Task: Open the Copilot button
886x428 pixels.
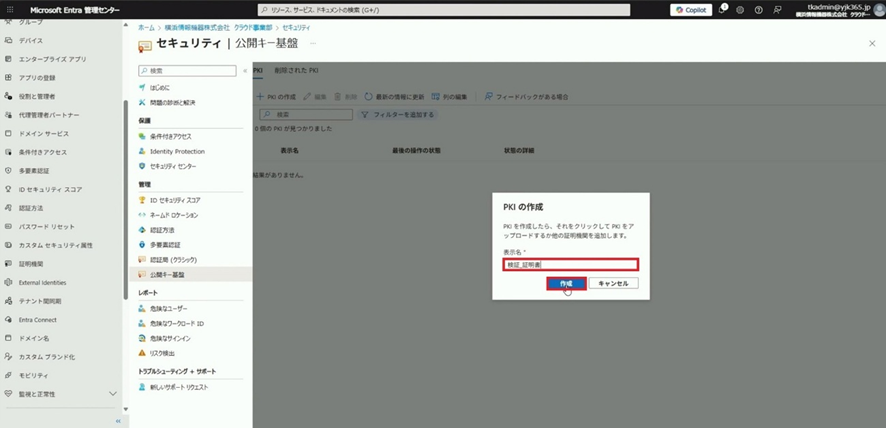Action: point(691,9)
